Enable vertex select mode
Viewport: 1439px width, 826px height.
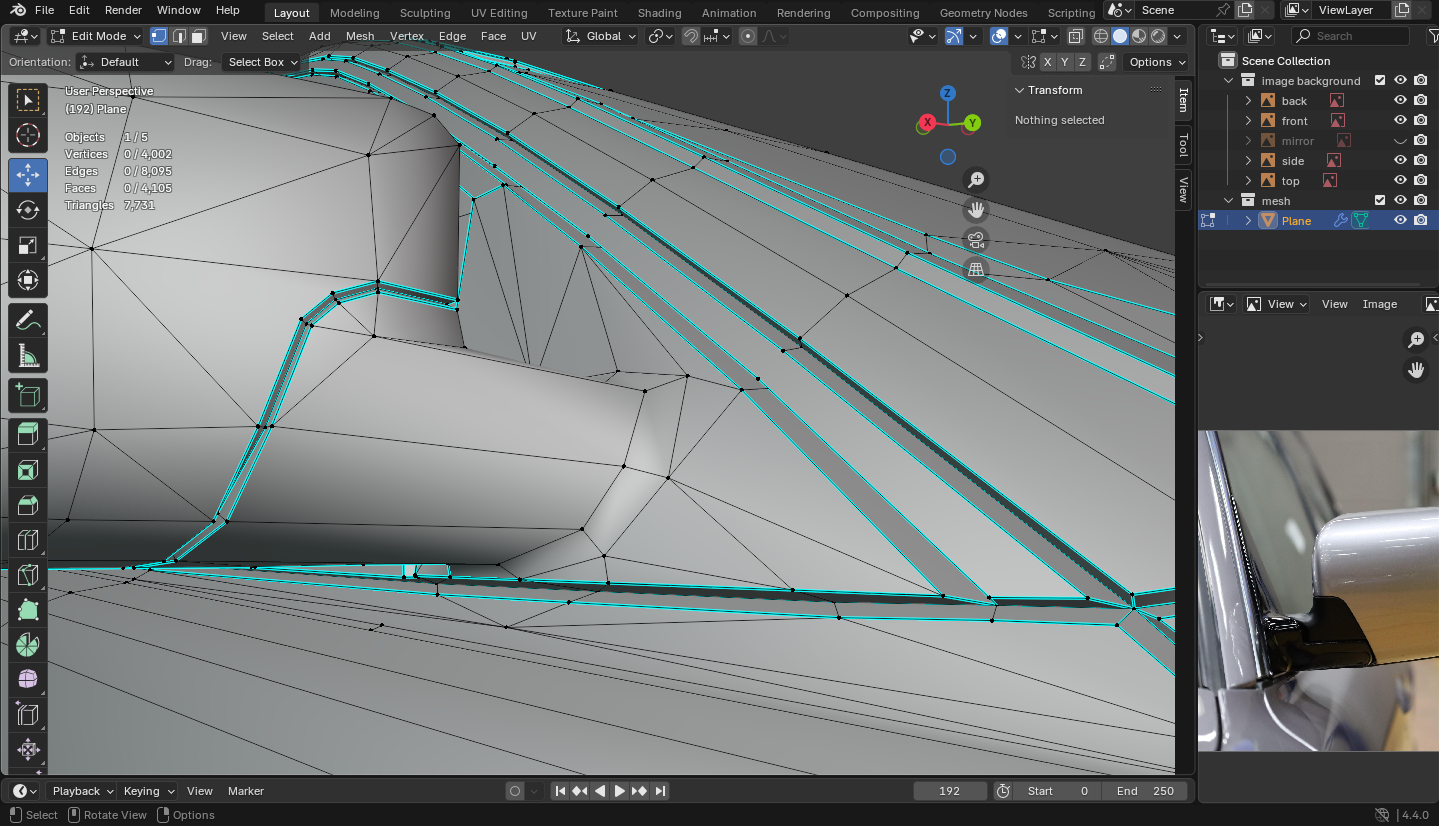click(x=159, y=36)
